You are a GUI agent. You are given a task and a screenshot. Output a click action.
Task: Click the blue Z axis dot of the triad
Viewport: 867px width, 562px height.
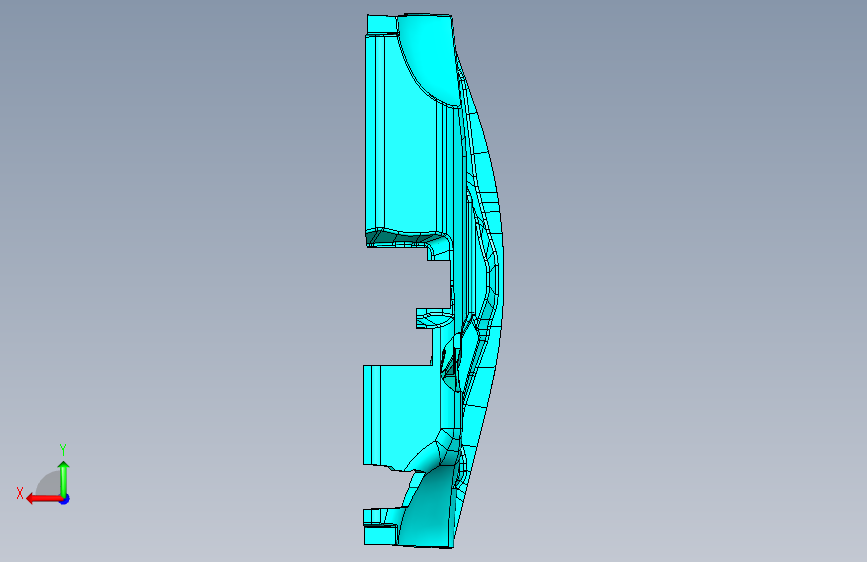65,499
